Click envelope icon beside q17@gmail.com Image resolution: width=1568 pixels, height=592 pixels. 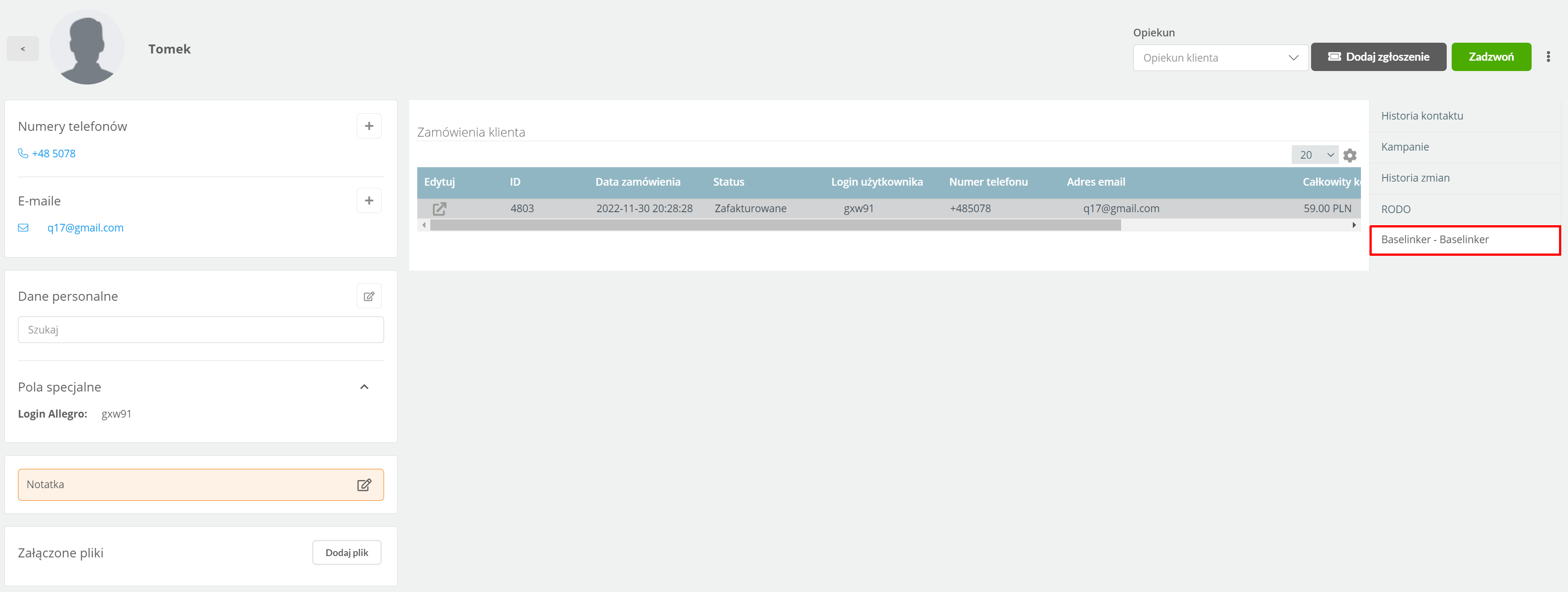(23, 228)
